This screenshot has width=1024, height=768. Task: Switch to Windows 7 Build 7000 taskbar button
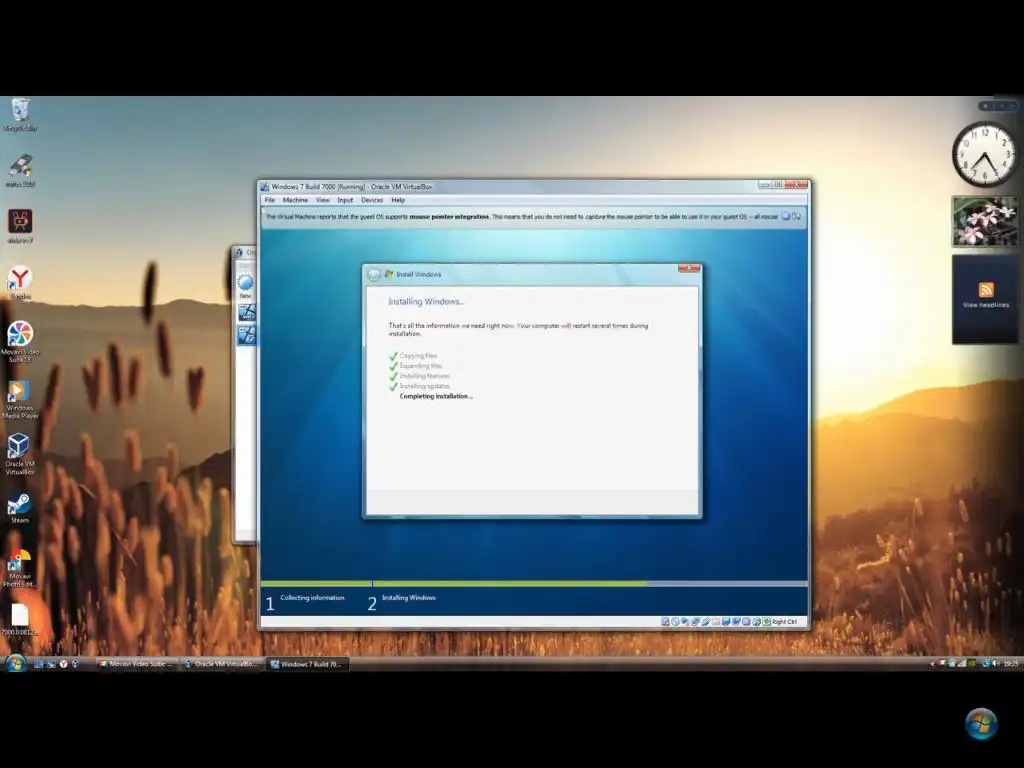(309, 664)
